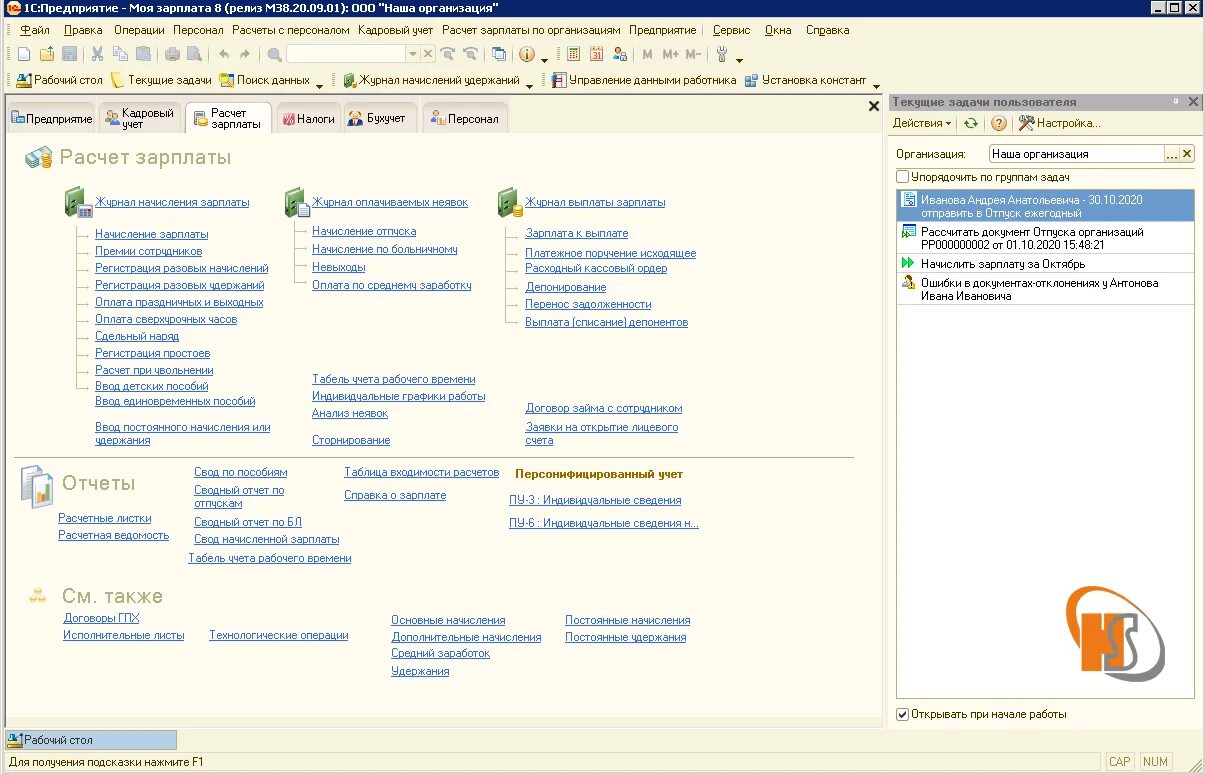Open the Организация selection ellipsis button

1172,154
